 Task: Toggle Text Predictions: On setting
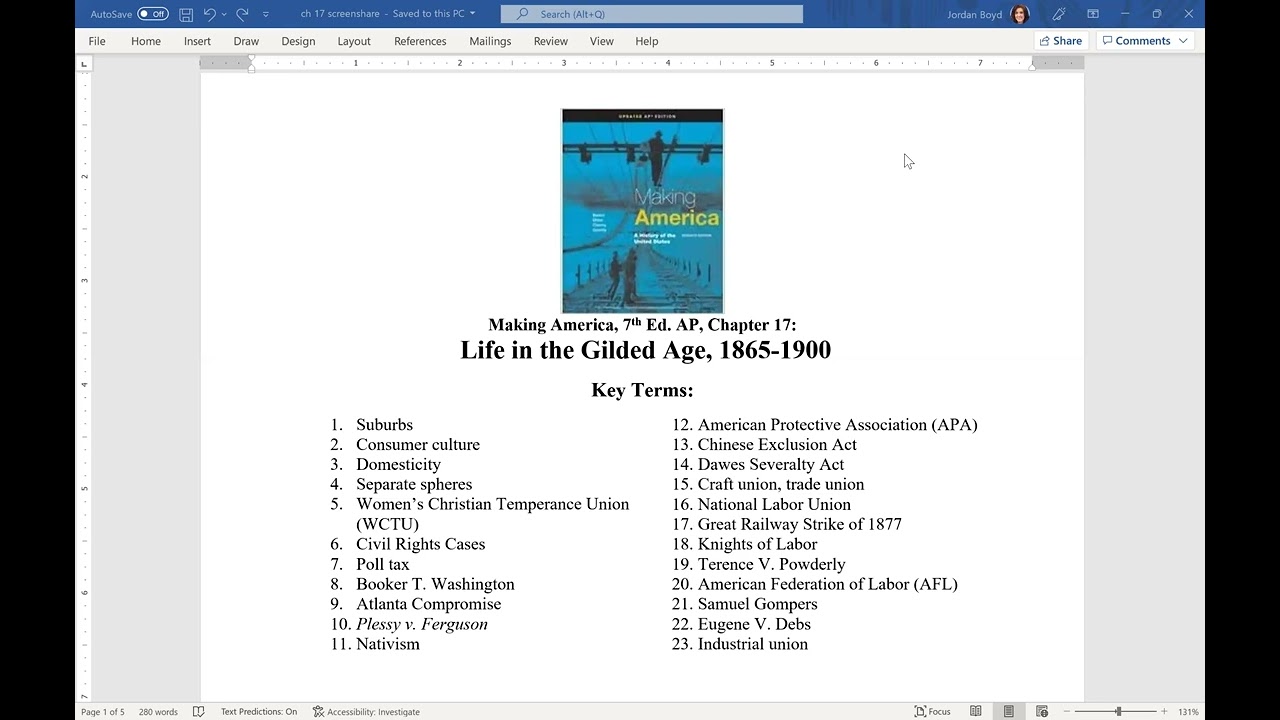(259, 712)
